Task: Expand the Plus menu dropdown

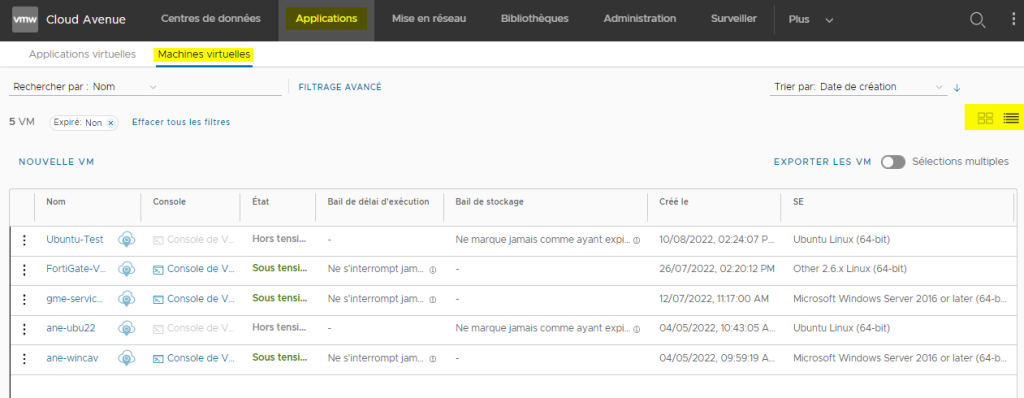Action: 810,20
